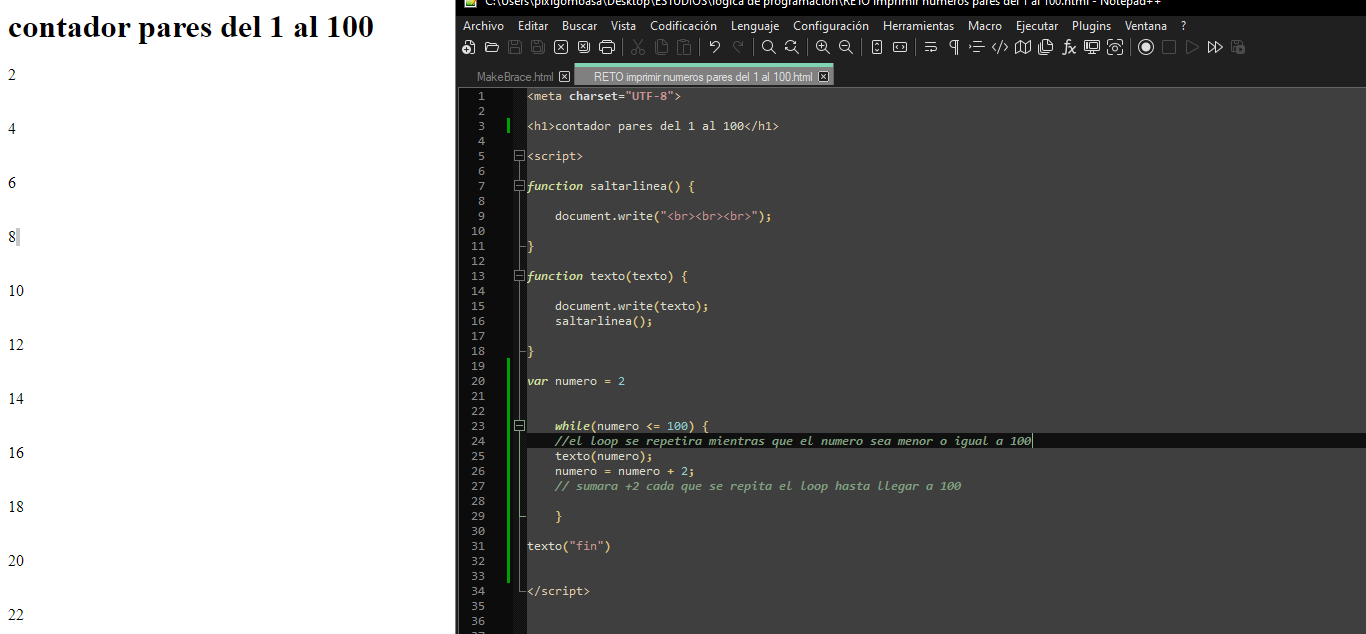Switch to the MakeBrace.html tab
The image size is (1366, 634).
pos(514,77)
